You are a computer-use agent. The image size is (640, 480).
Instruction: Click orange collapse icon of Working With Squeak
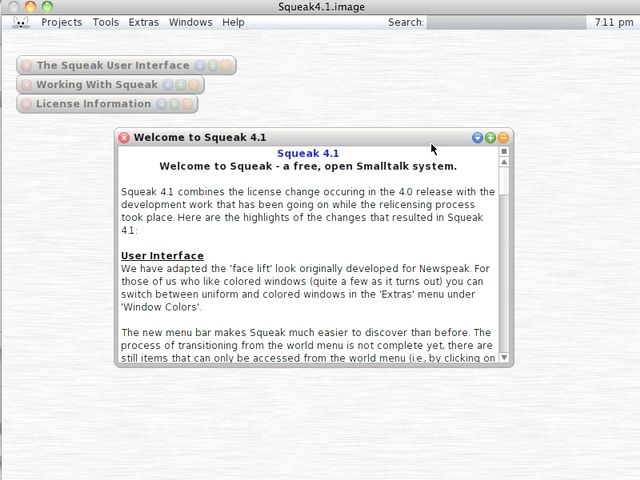tap(194, 84)
